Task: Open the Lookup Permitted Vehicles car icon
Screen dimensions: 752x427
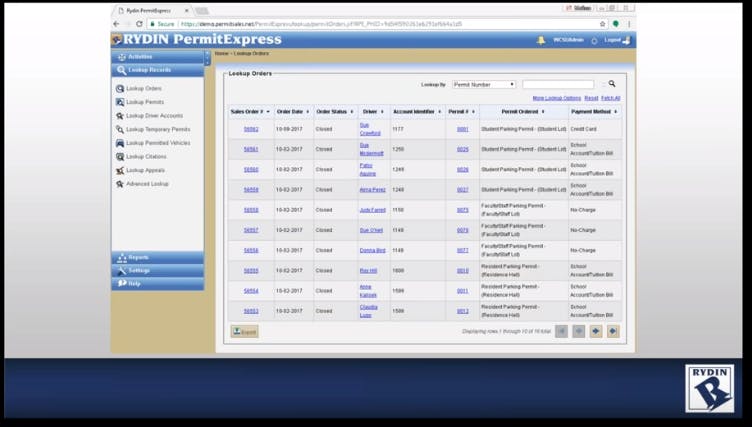Action: pyautogui.click(x=120, y=143)
